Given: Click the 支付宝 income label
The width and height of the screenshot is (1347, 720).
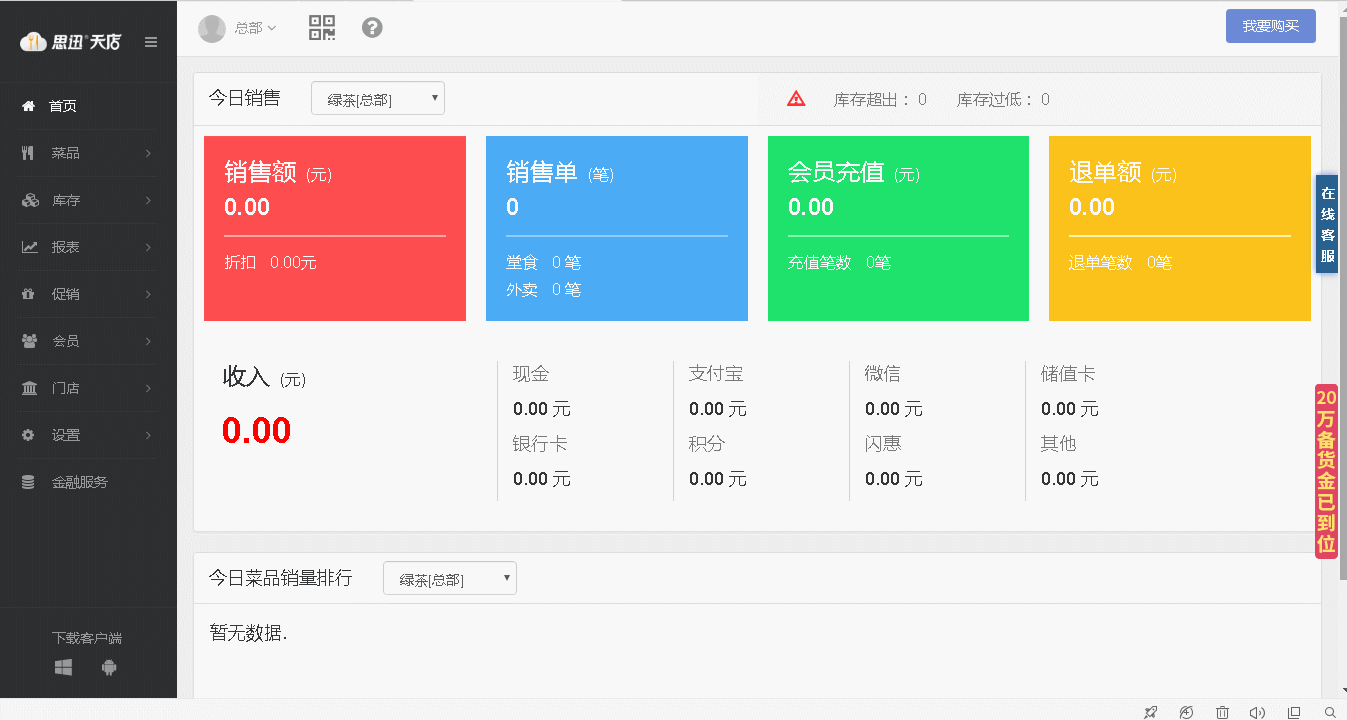Looking at the screenshot, I should pyautogui.click(x=716, y=374).
